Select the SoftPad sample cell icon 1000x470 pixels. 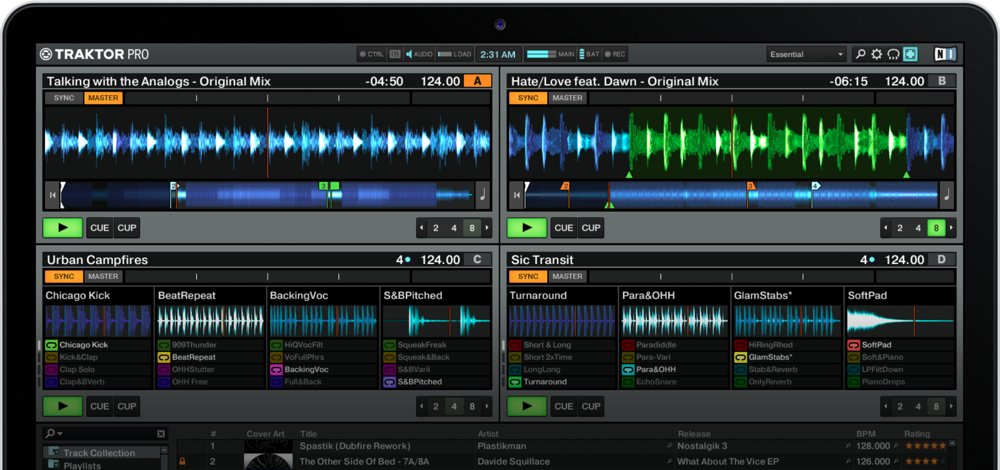pyautogui.click(x=853, y=345)
